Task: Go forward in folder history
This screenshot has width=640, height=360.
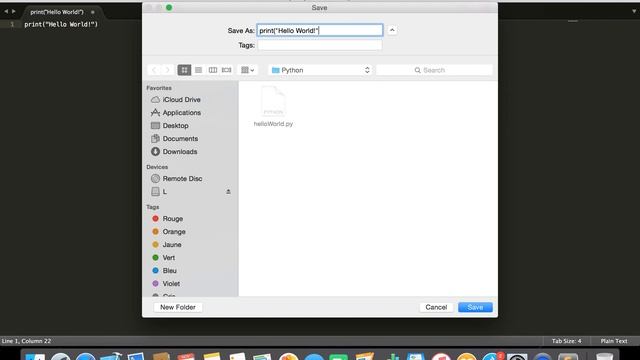Action: 167,70
